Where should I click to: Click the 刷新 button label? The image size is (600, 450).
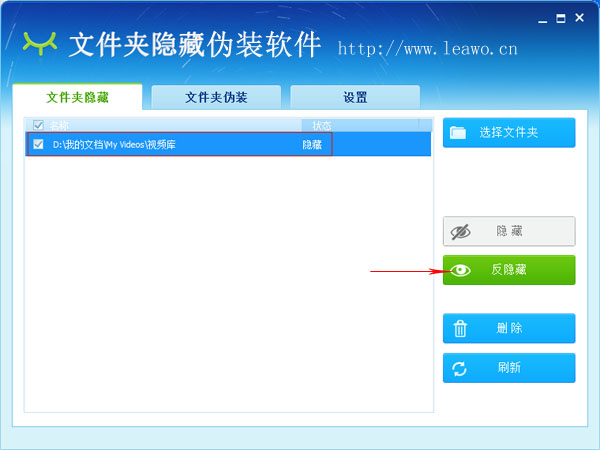coord(509,368)
